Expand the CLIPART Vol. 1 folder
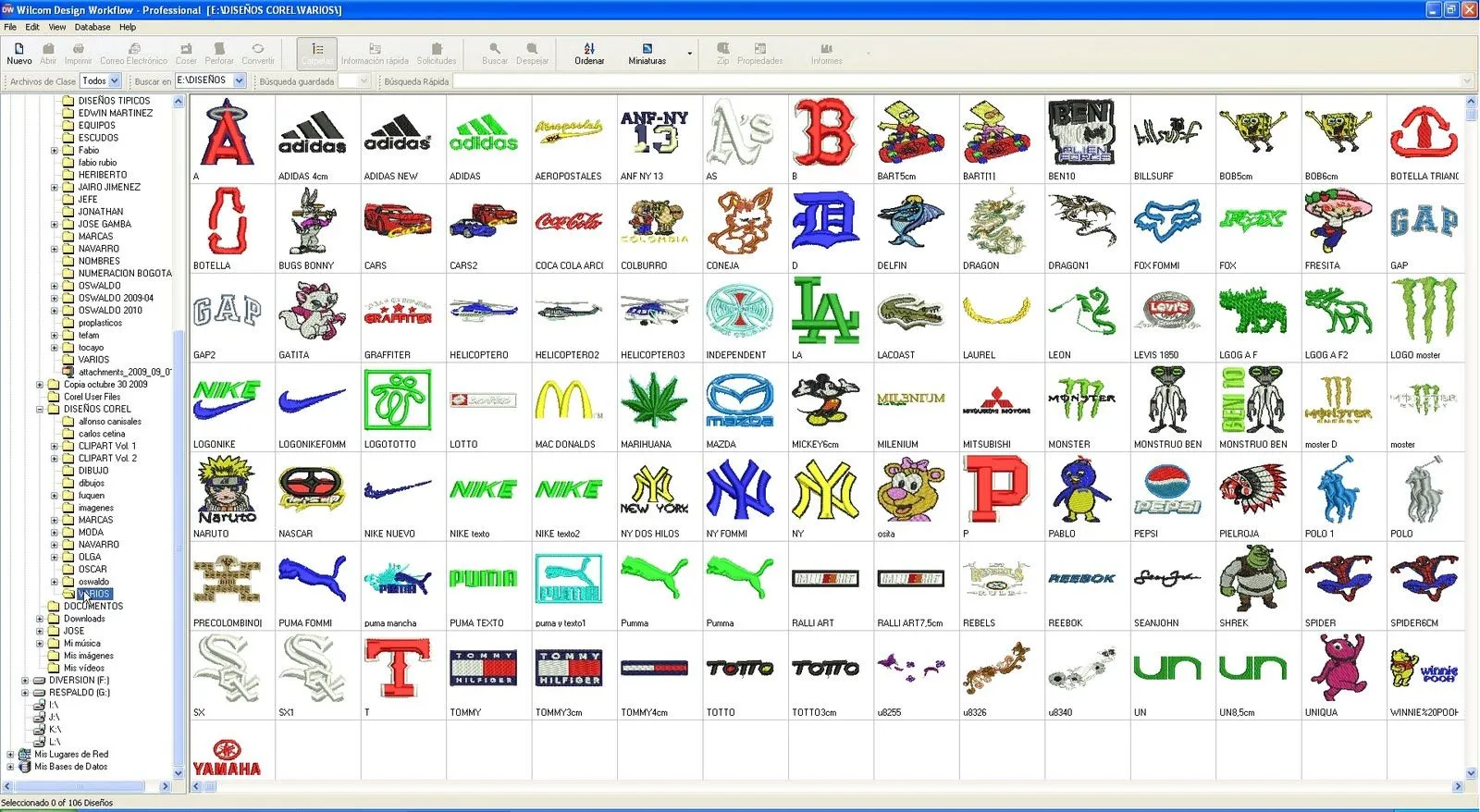1480x812 pixels. [x=55, y=446]
